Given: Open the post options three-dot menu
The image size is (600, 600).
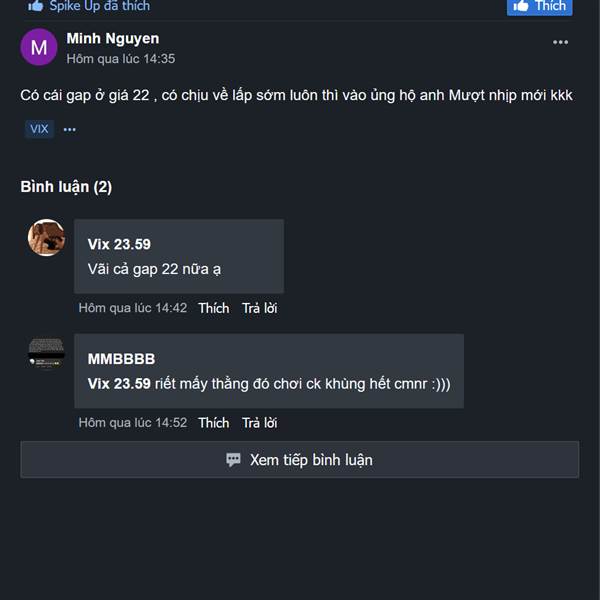Looking at the screenshot, I should click(560, 42).
